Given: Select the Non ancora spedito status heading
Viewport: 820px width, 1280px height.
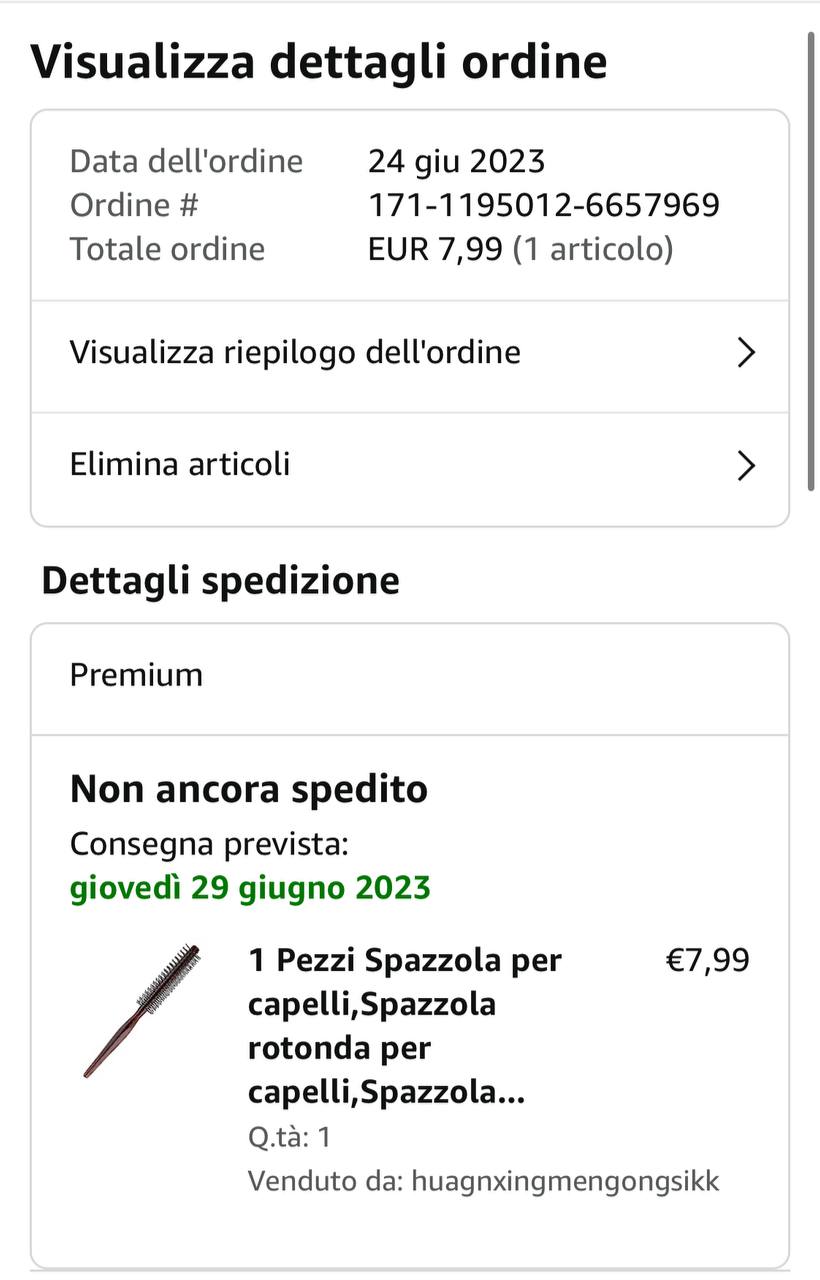Looking at the screenshot, I should coord(249,790).
